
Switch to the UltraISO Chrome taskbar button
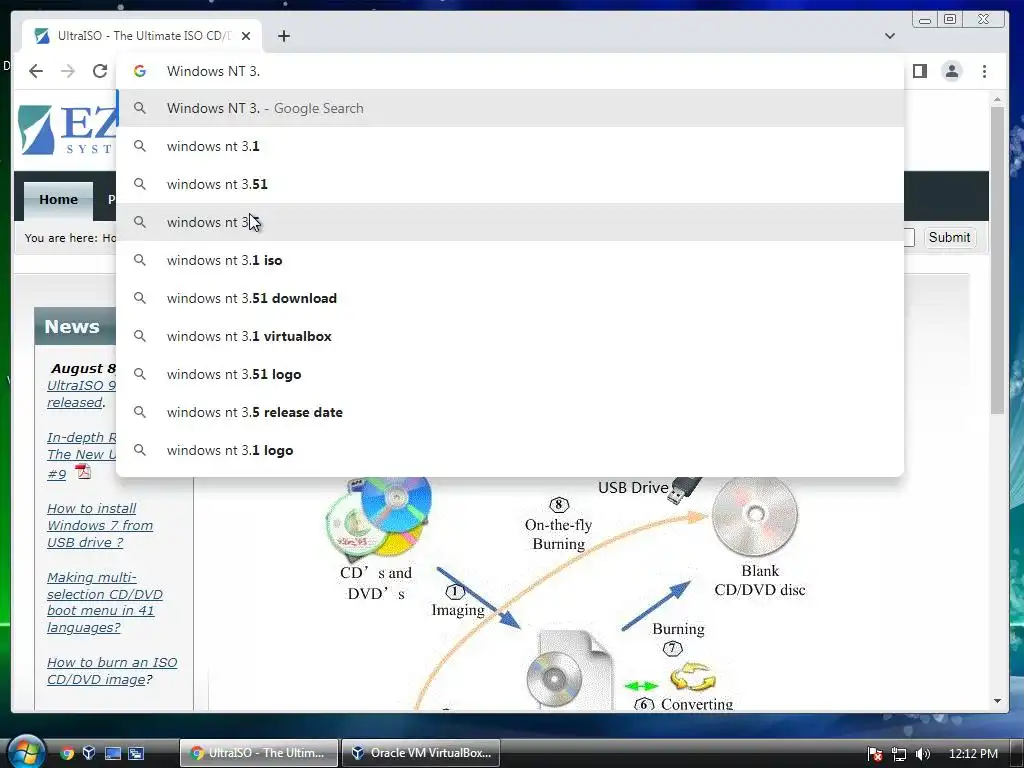click(259, 753)
